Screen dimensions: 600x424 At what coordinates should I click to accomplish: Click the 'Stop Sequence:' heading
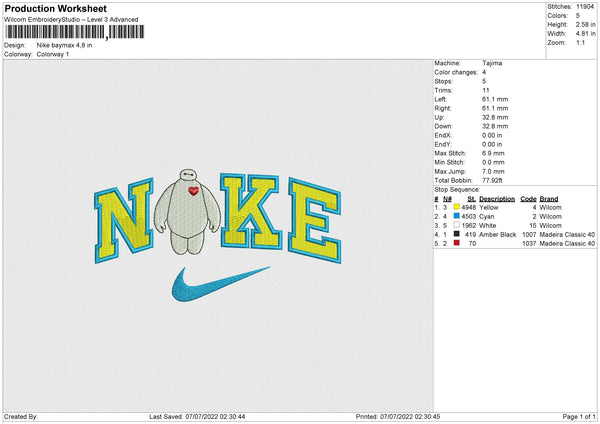click(457, 189)
